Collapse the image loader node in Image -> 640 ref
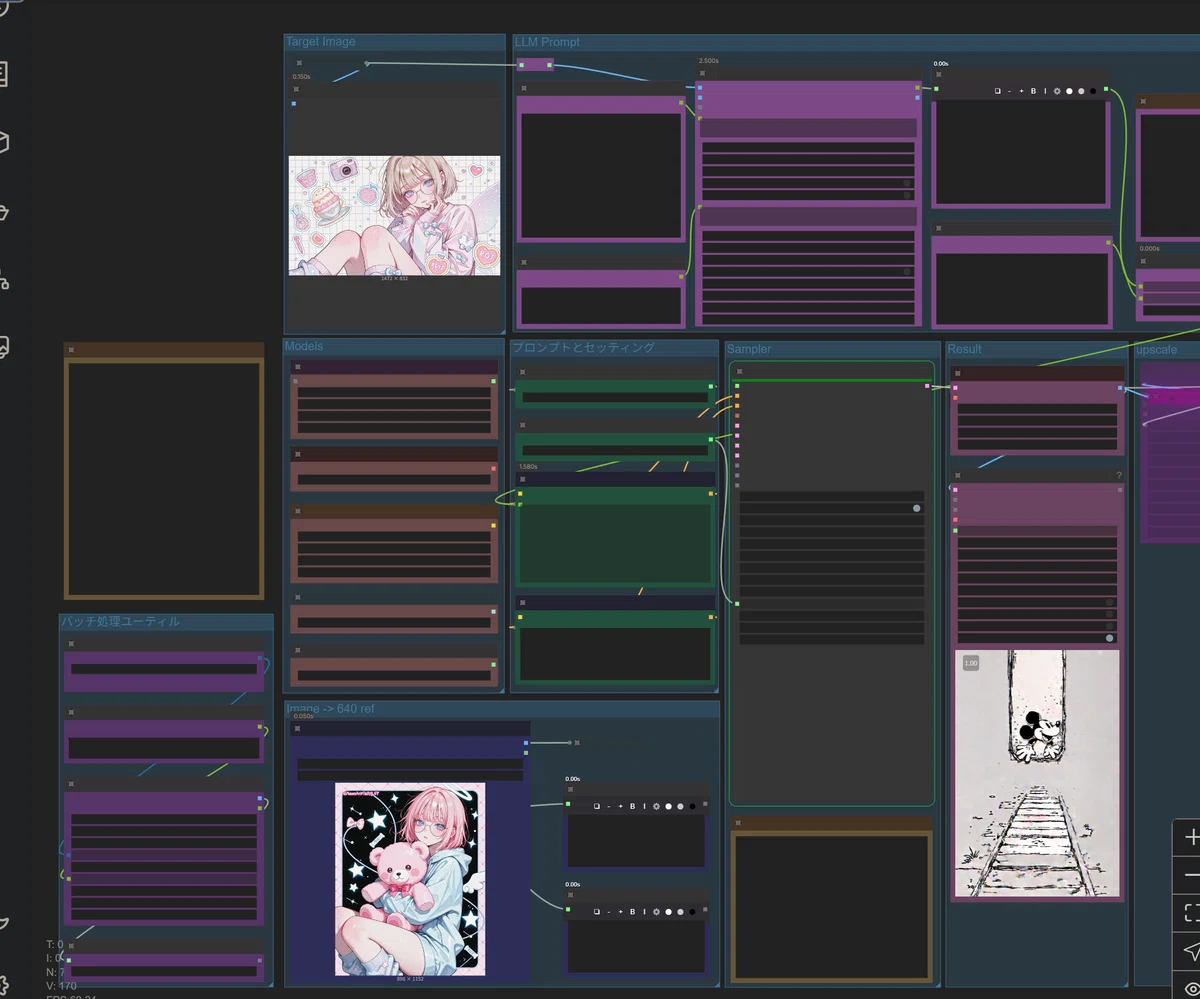This screenshot has width=1200, height=999. point(297,728)
